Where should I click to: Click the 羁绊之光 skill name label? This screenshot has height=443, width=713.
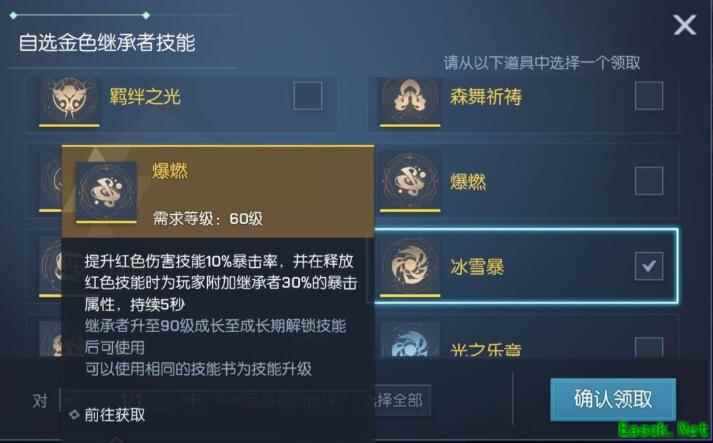click(145, 96)
